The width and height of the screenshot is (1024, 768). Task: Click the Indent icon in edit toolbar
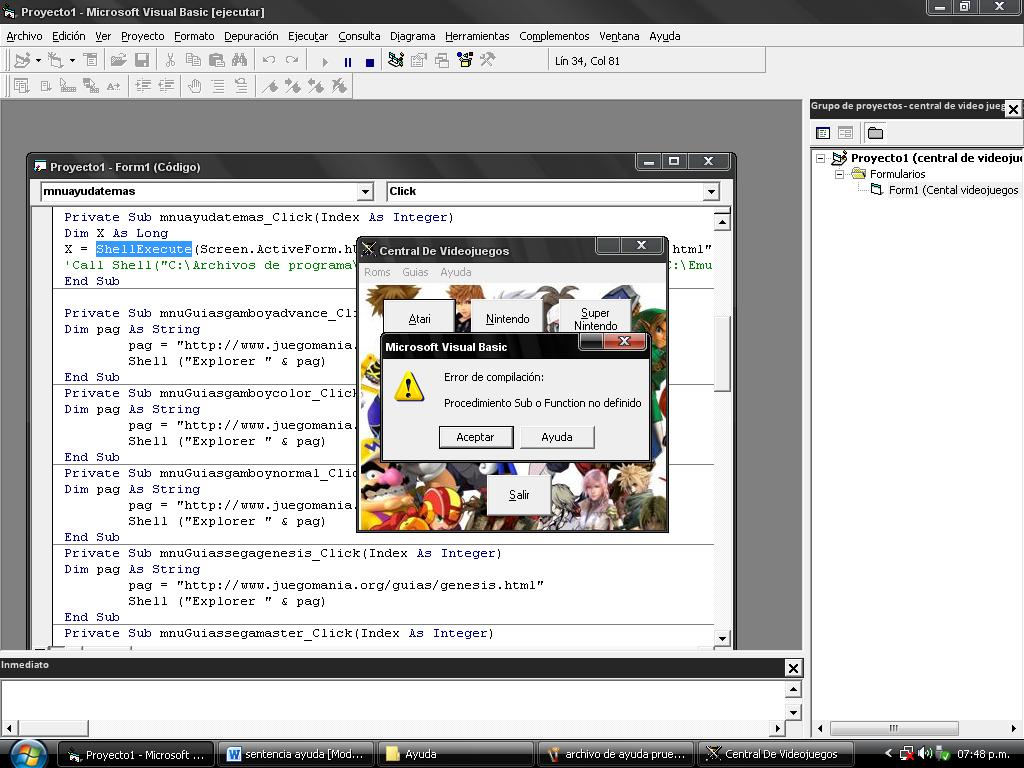coord(143,86)
